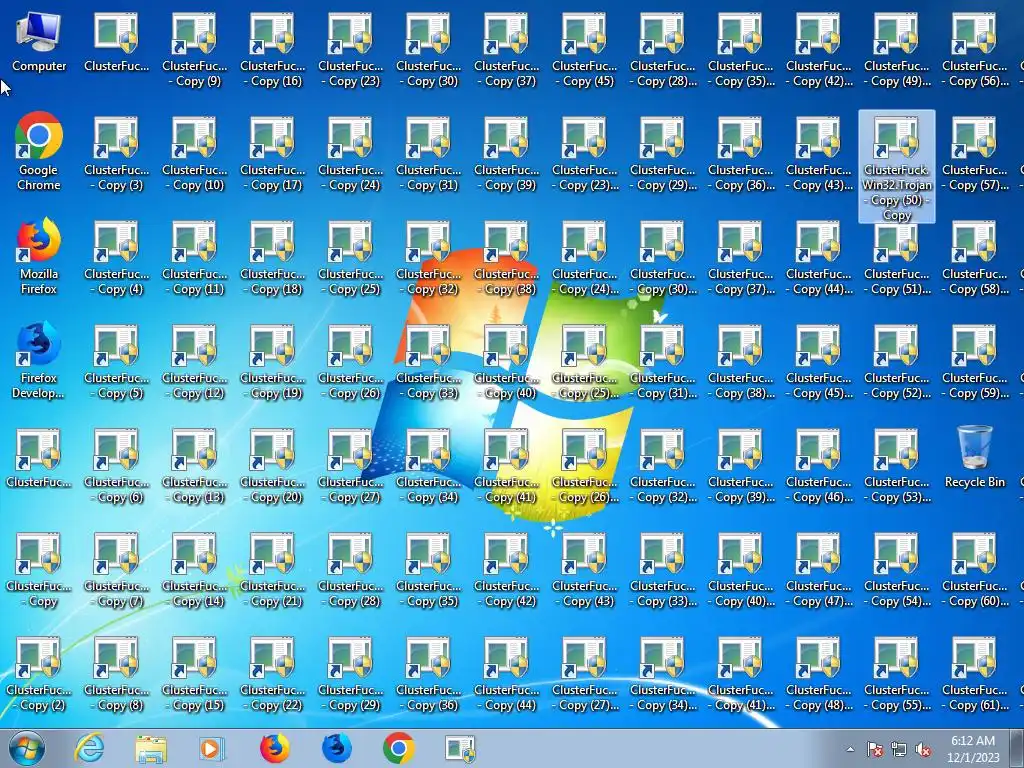Select the ClusterFuck Copy (7) shortcut
This screenshot has height=768, width=1024.
(116, 568)
